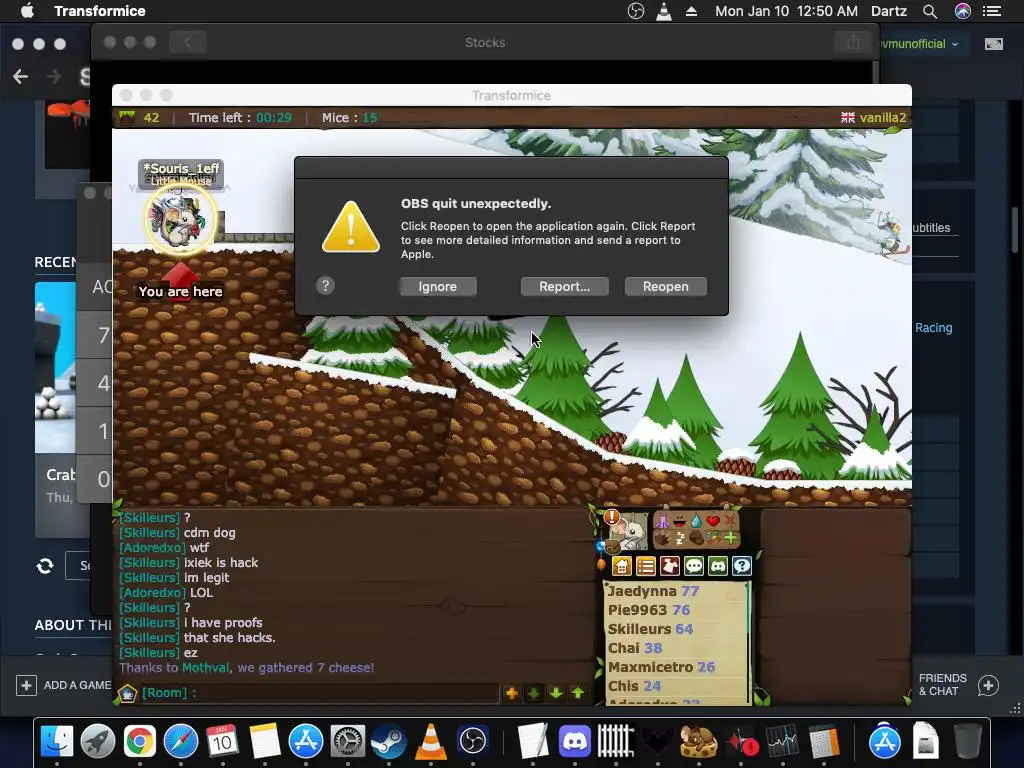Open Notification Center list icon
This screenshot has width=1024, height=768.
[x=992, y=11]
